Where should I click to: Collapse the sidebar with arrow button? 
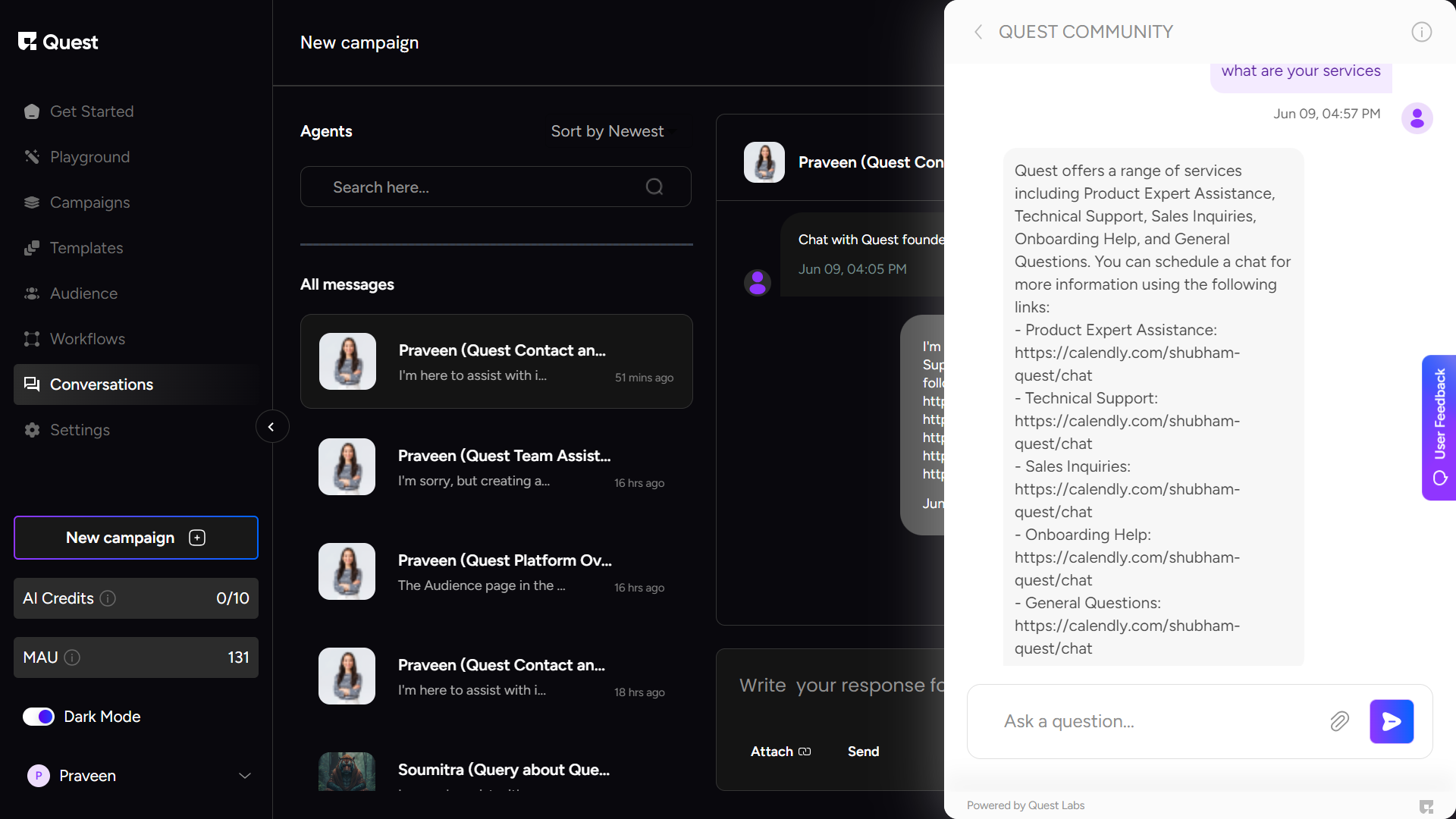(271, 427)
